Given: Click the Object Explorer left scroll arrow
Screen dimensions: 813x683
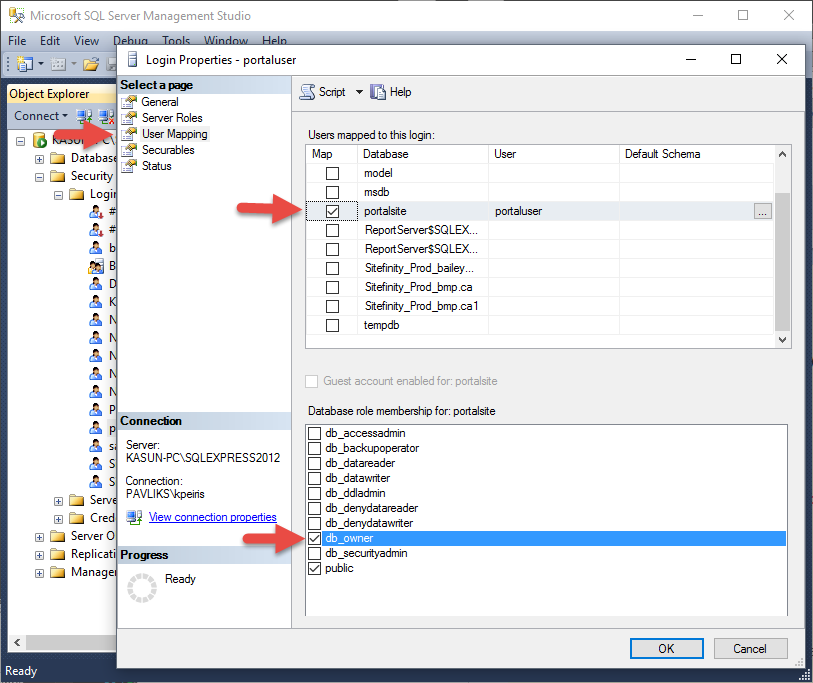Looking at the screenshot, I should point(17,643).
